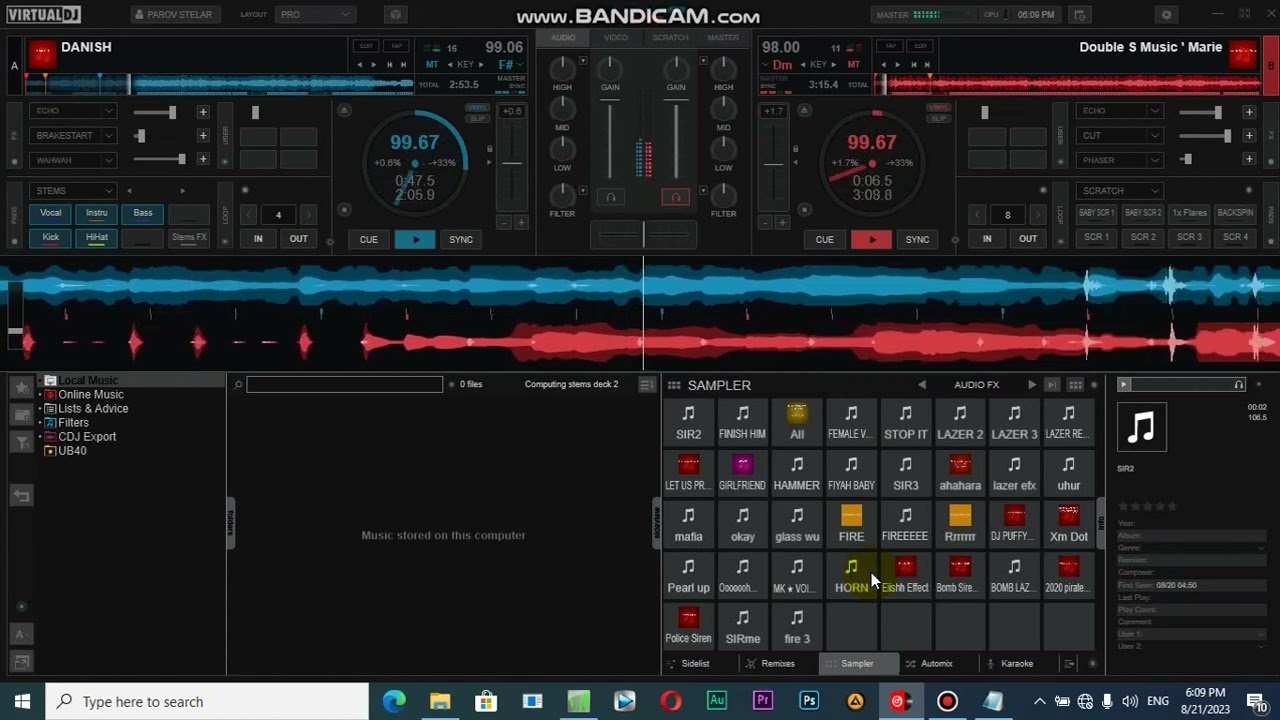1280x720 pixels.
Task: Trigger the STOP IT sampler pad
Action: pyautogui.click(x=905, y=422)
